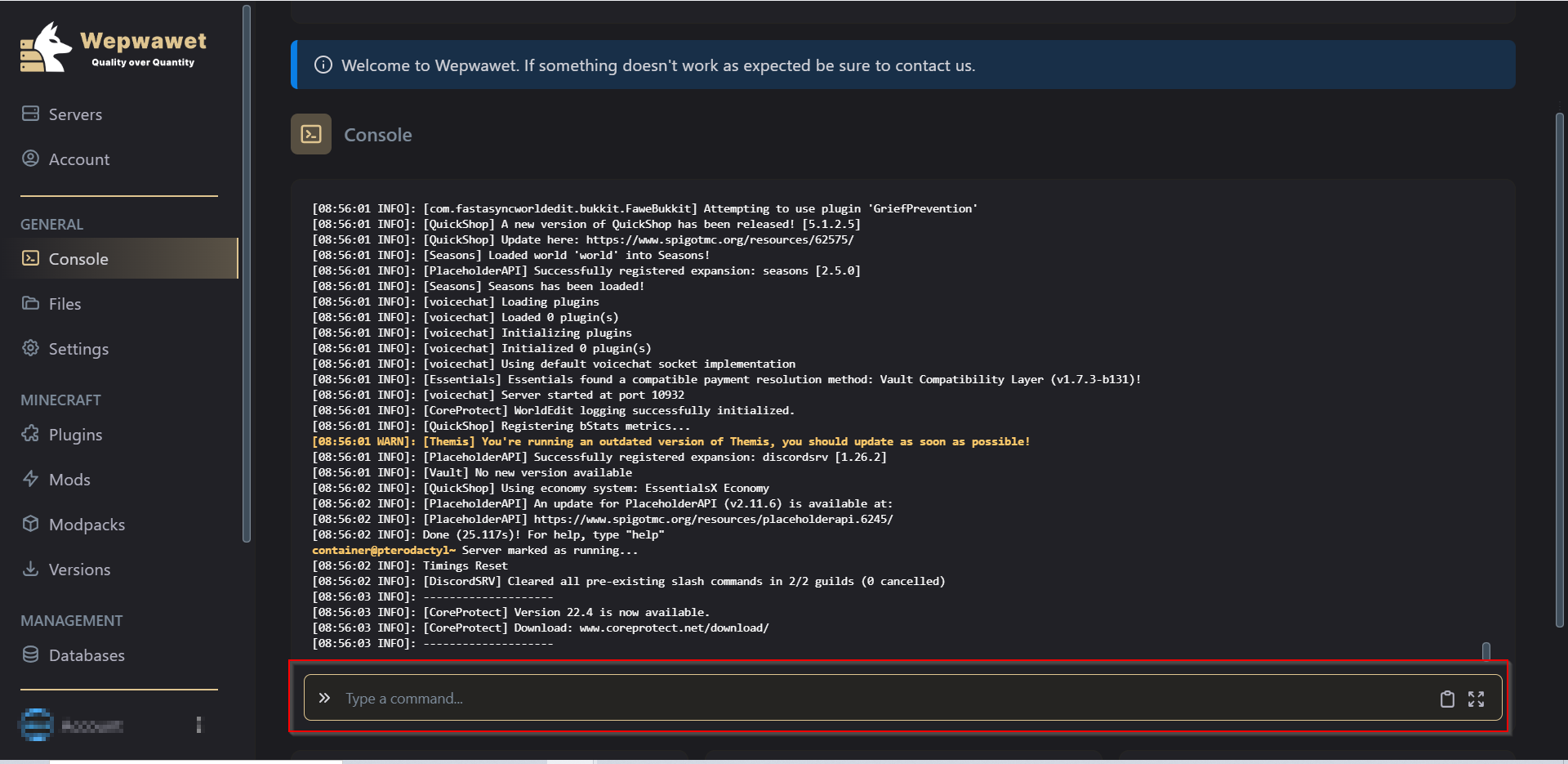
Task: Click the GENERAL section heading
Action: 51,224
